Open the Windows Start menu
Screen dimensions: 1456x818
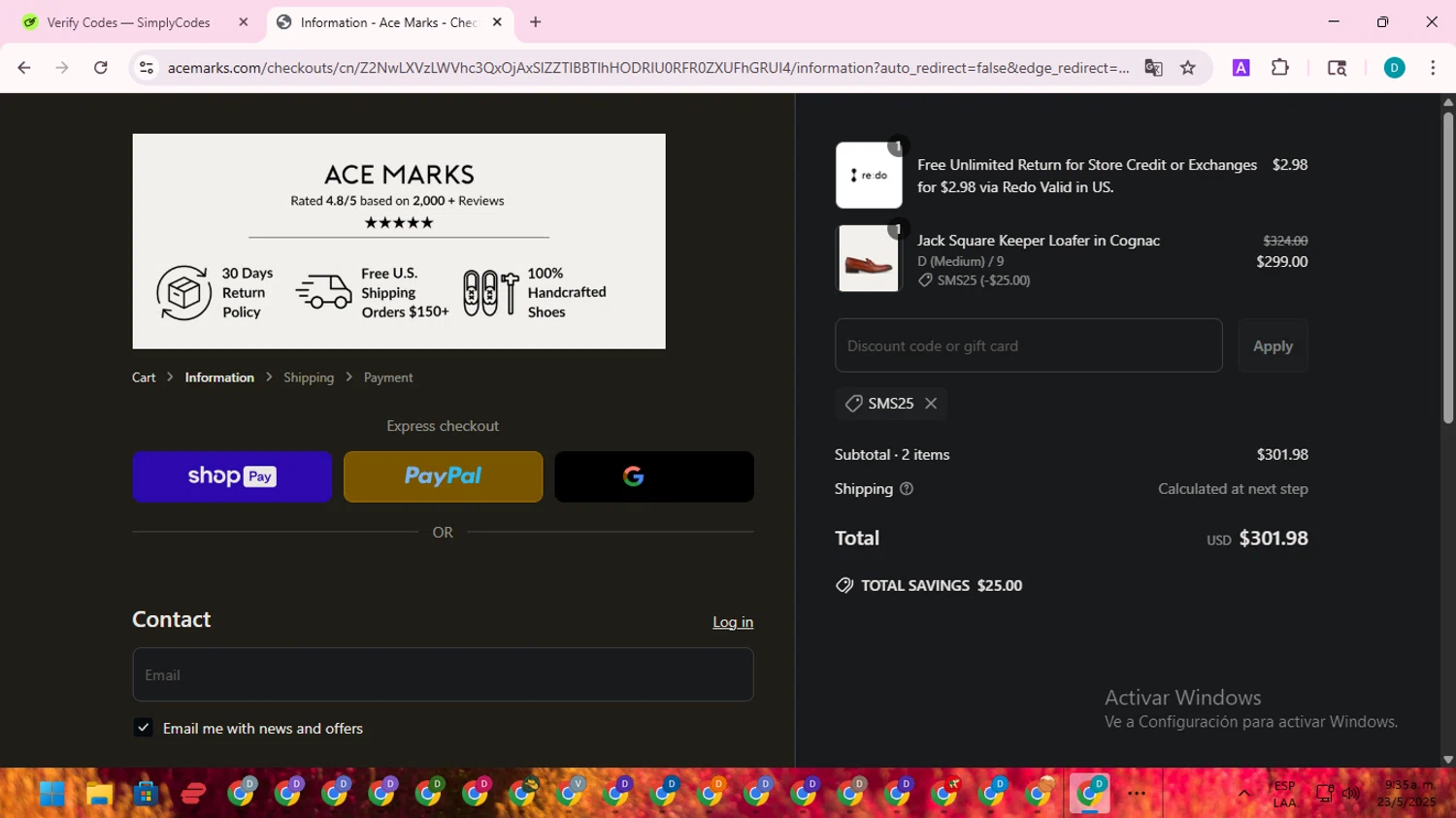pos(51,794)
